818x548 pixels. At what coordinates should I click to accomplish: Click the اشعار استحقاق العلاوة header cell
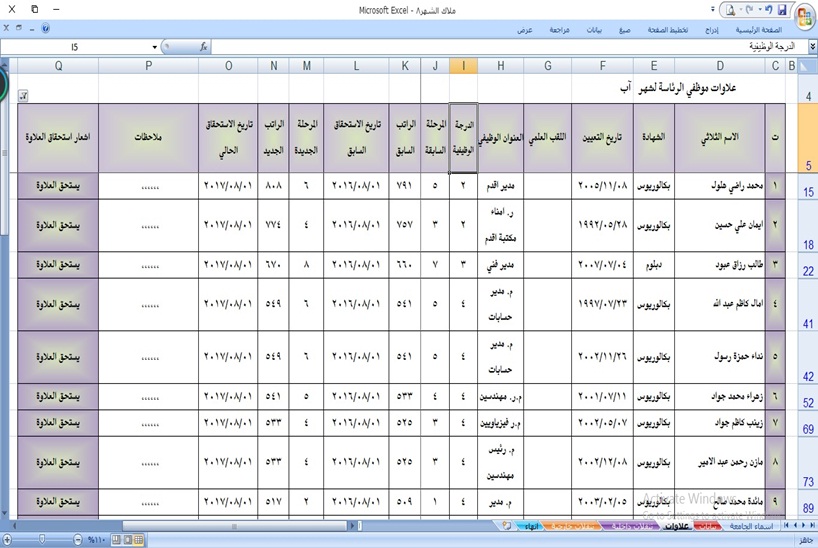click(x=58, y=138)
